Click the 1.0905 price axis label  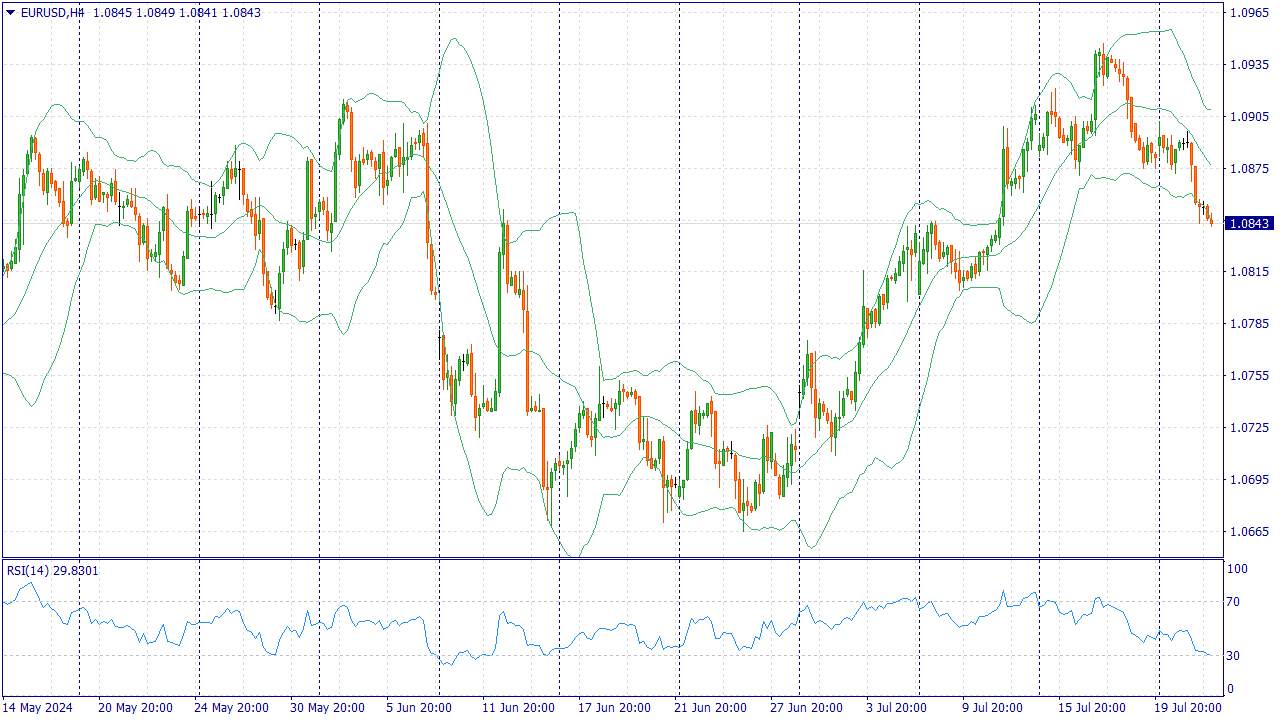pos(1250,117)
